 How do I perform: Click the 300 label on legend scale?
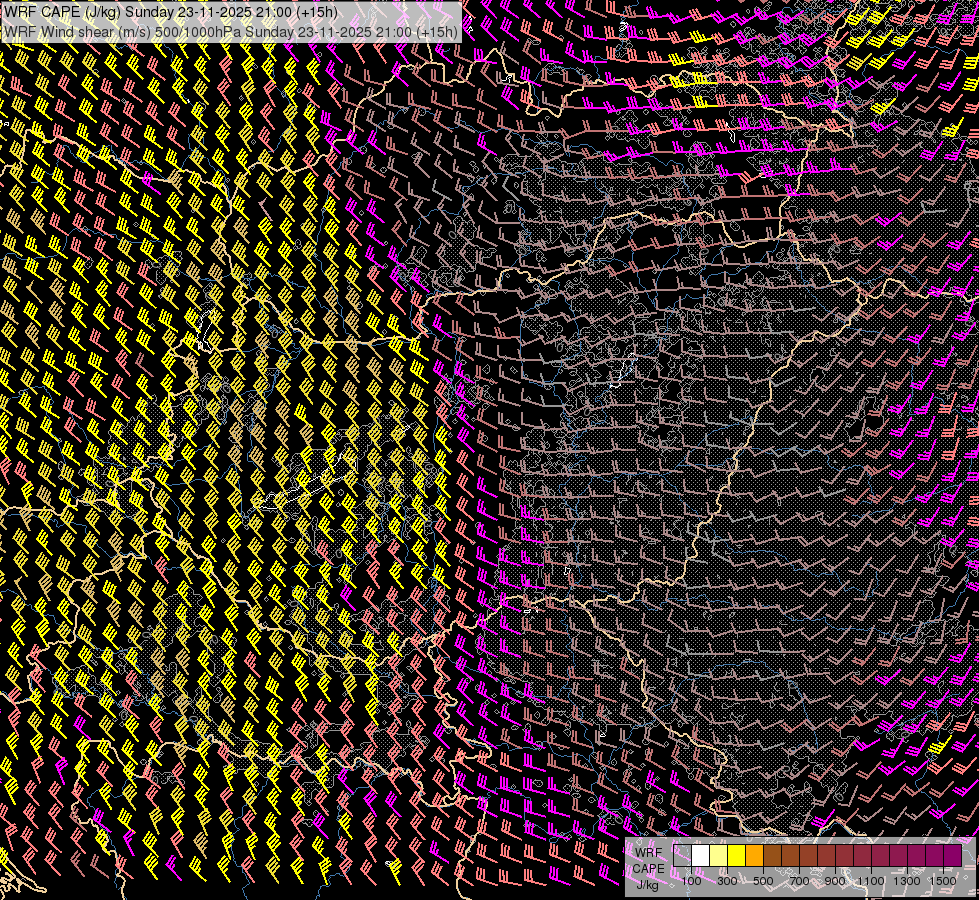(727, 880)
